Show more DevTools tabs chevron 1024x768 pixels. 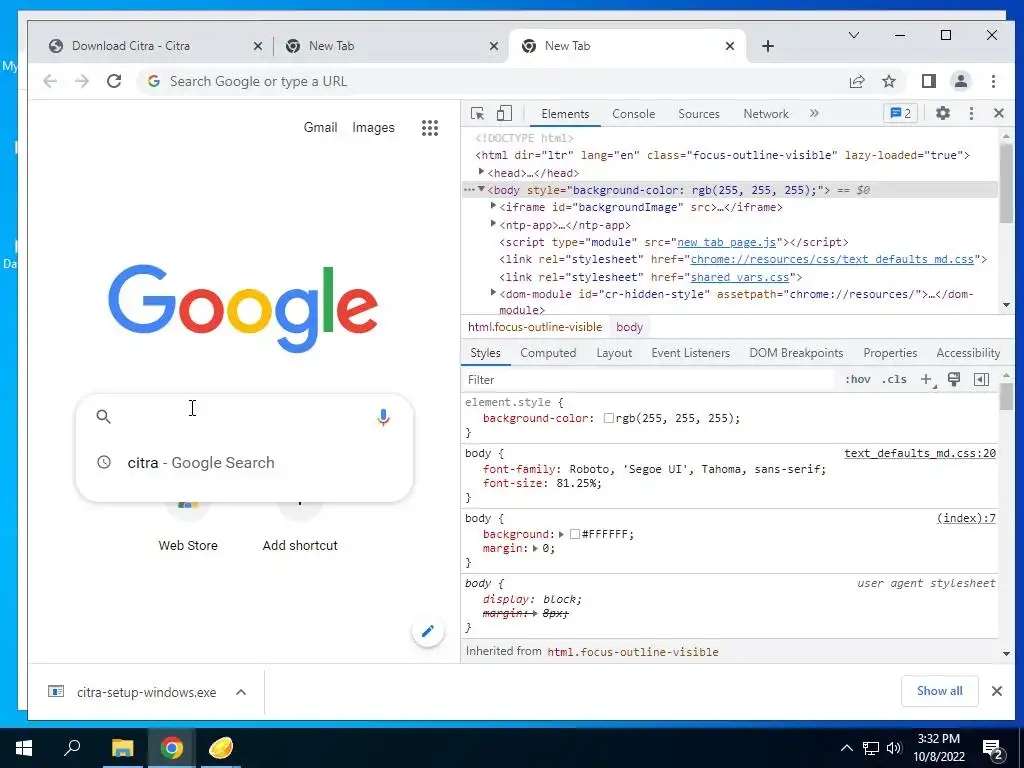pos(814,113)
